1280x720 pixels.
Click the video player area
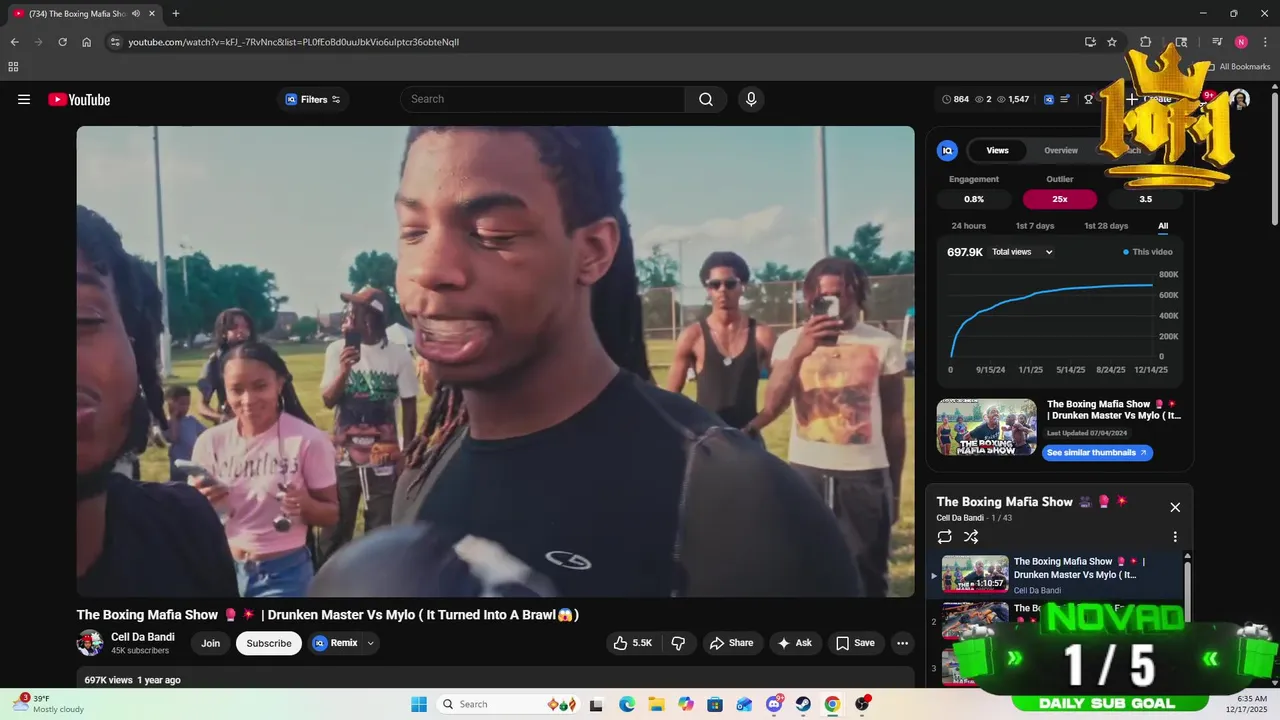click(496, 361)
